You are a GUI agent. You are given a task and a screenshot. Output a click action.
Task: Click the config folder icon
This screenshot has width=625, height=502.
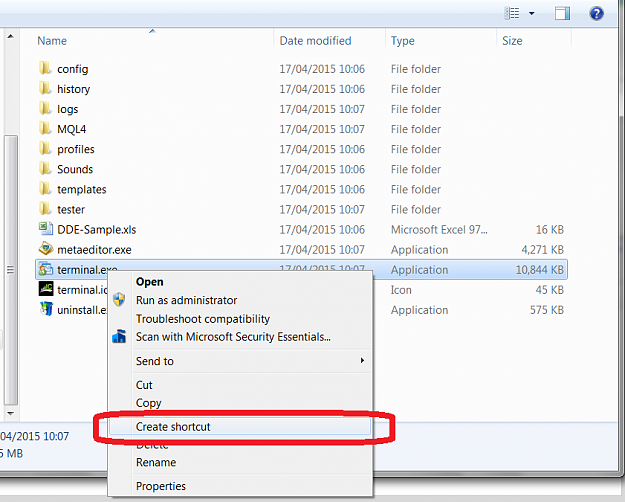(x=45, y=68)
